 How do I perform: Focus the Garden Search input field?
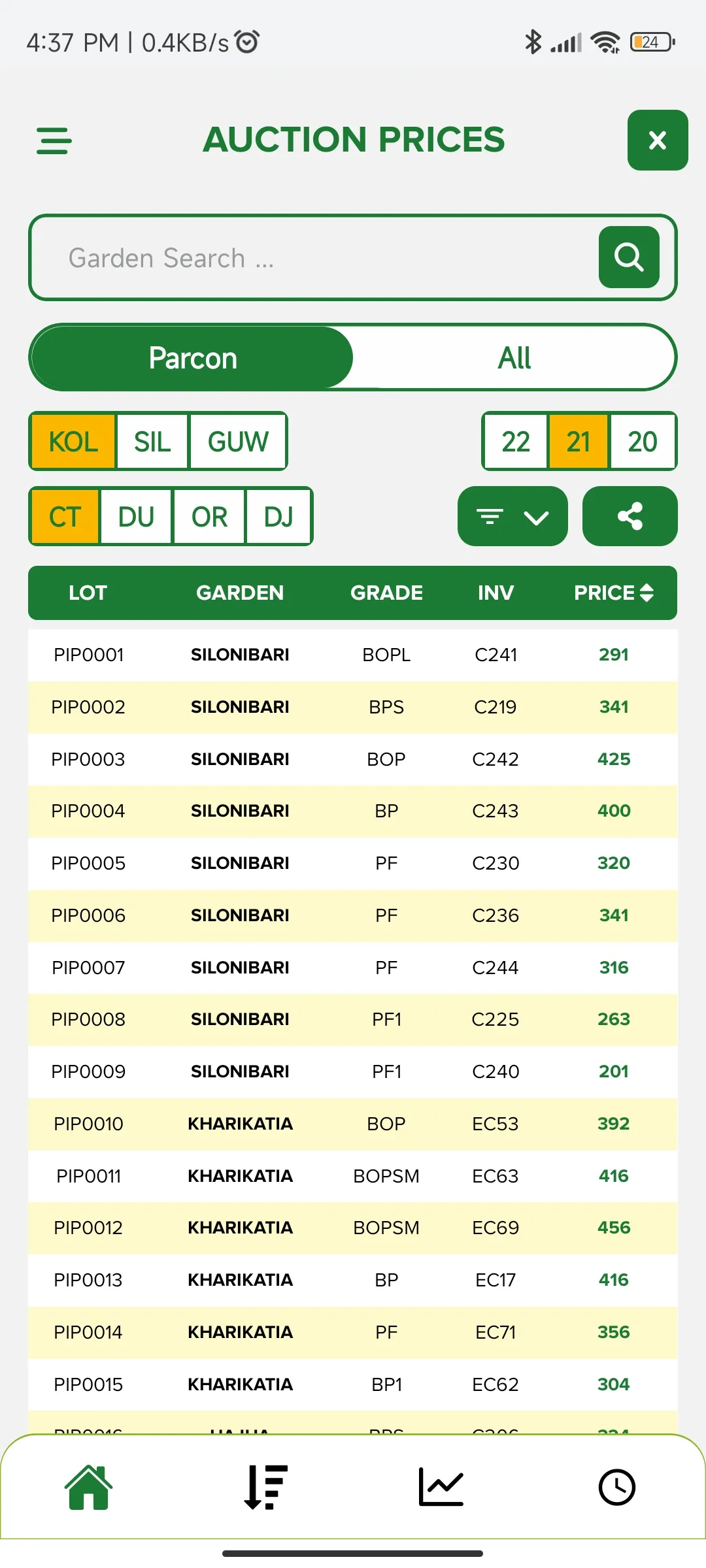(x=314, y=257)
